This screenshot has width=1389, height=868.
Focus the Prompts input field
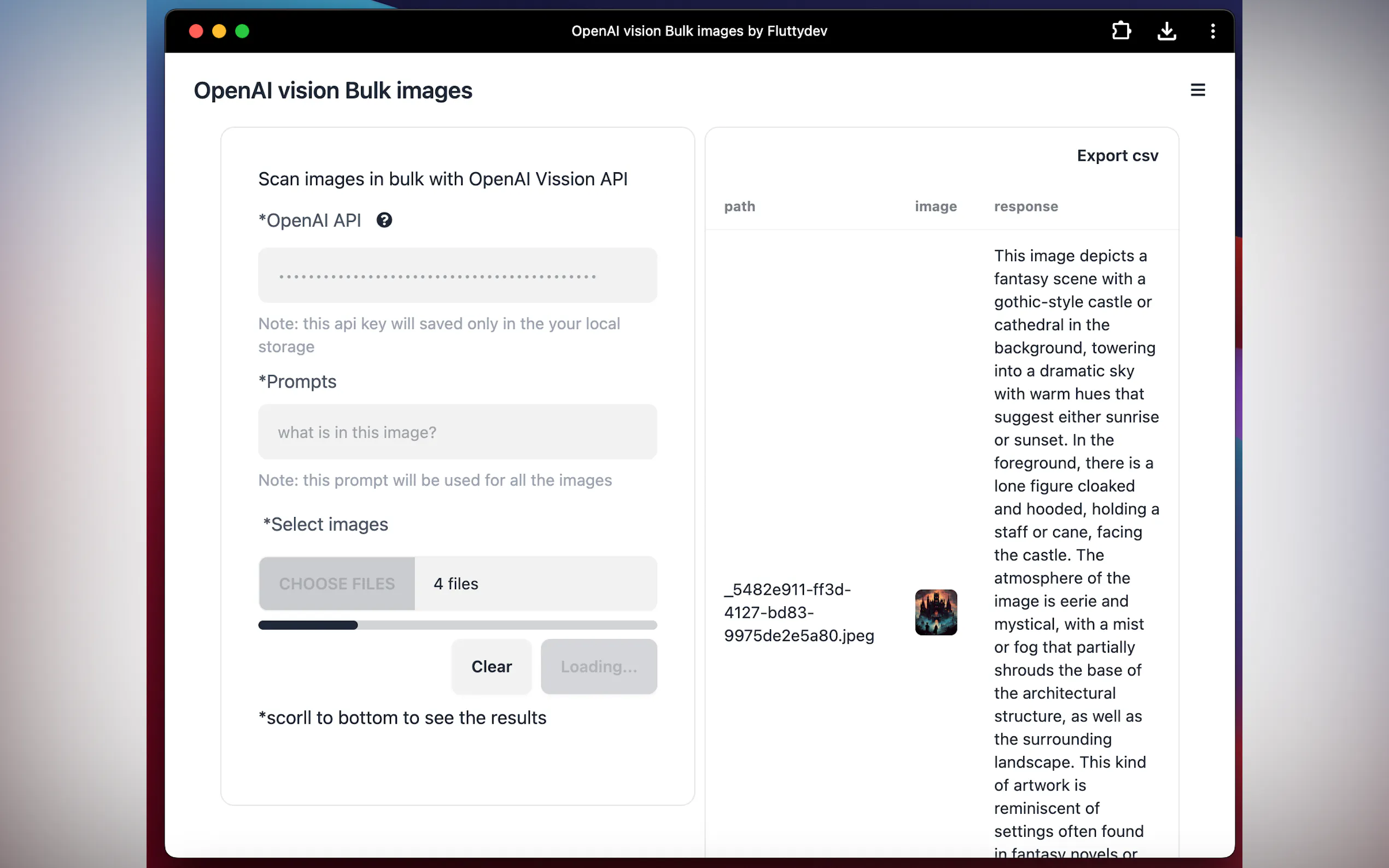coord(458,432)
